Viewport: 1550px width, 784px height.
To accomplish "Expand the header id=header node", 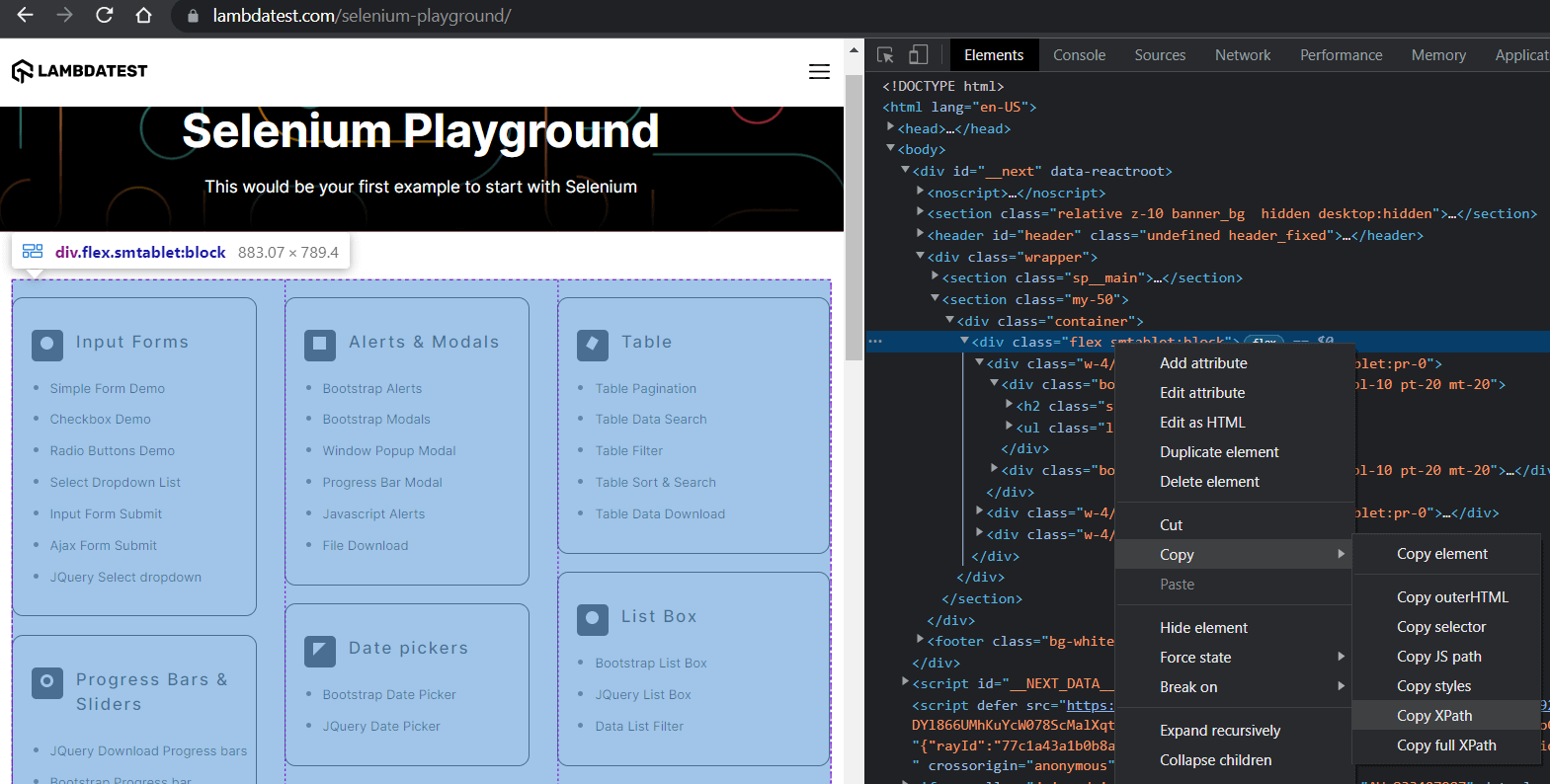I will 920,234.
